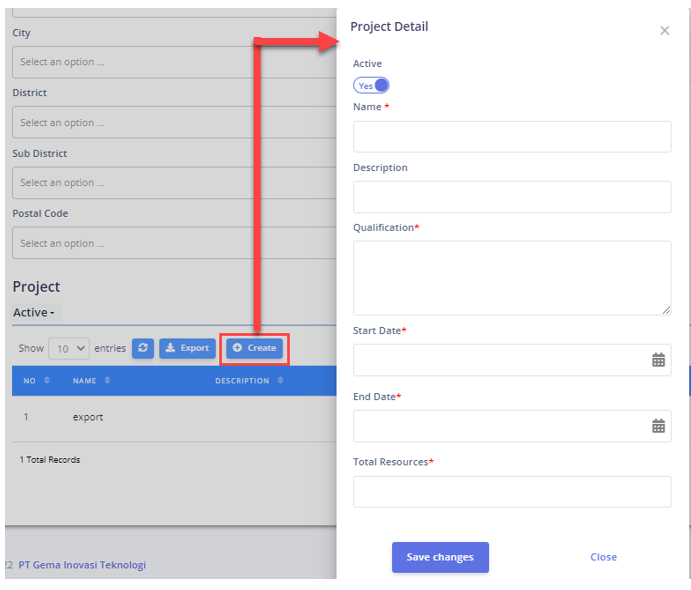Screen dimensions: 691x590
Task: Click the Qualification text area
Action: click(512, 278)
